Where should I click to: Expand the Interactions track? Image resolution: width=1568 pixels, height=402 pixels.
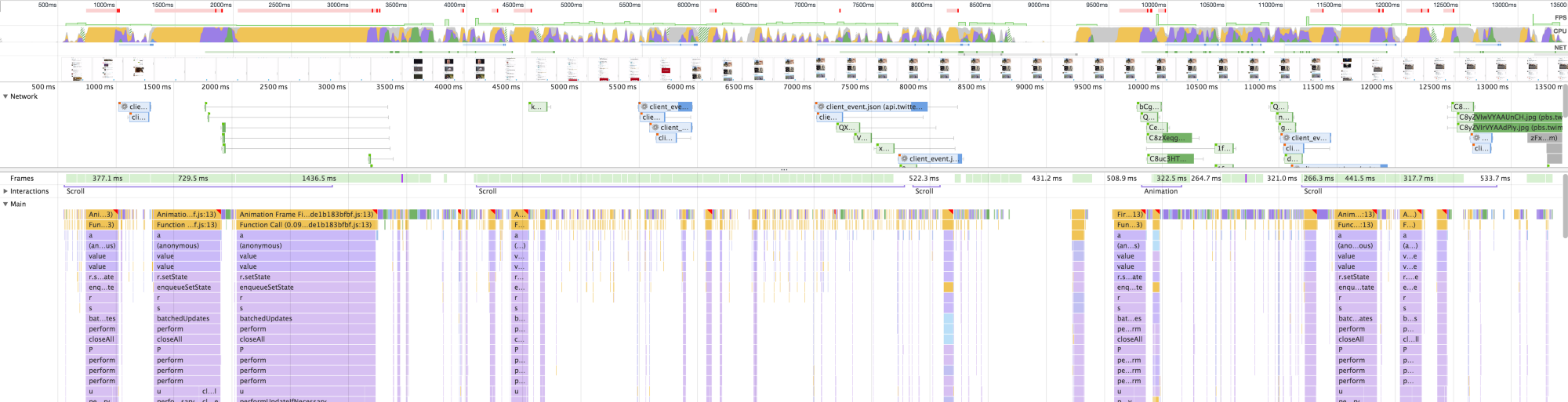click(x=5, y=191)
